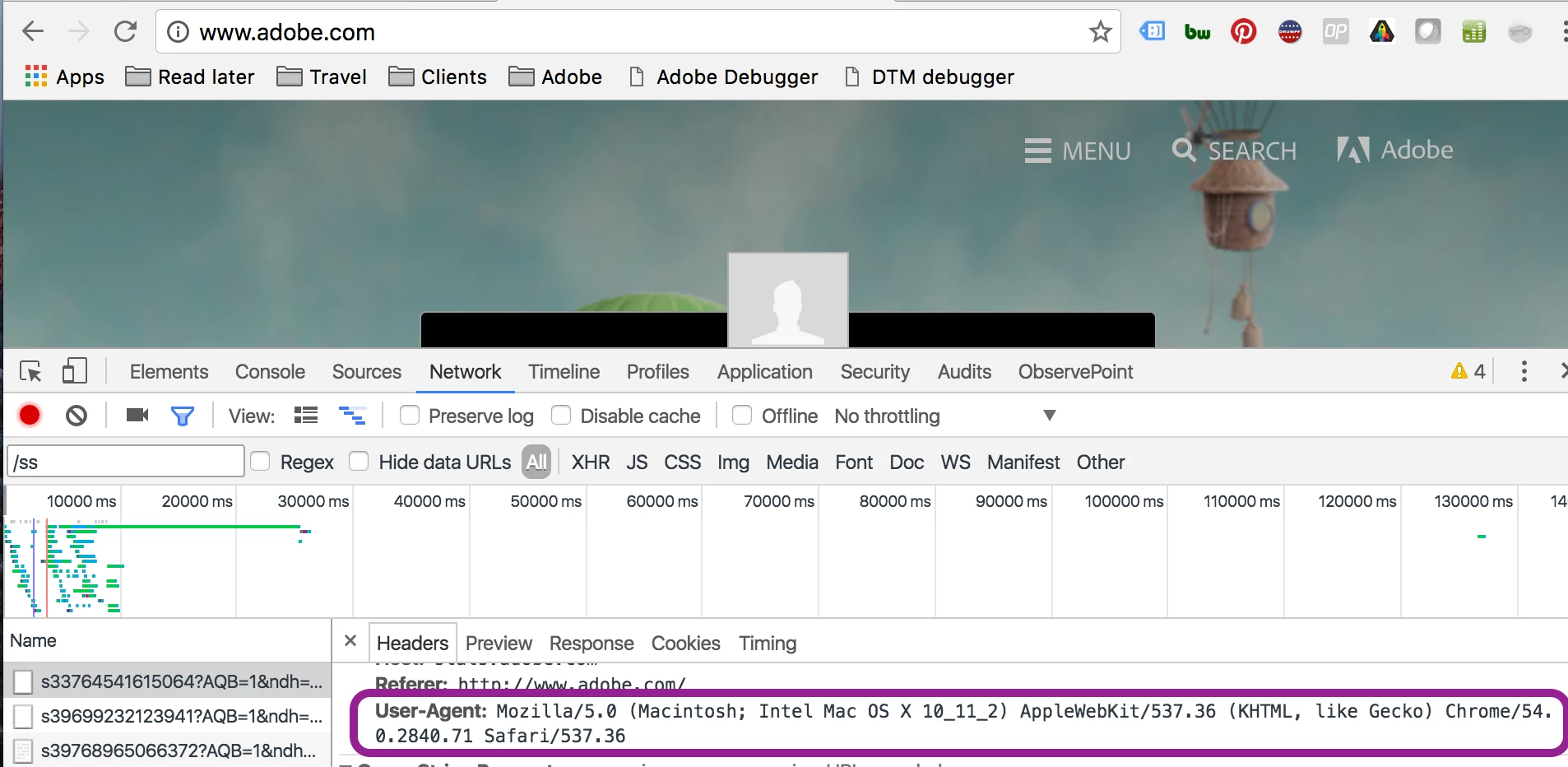Switch to the Application tab
This screenshot has height=767, width=1568.
tap(765, 372)
